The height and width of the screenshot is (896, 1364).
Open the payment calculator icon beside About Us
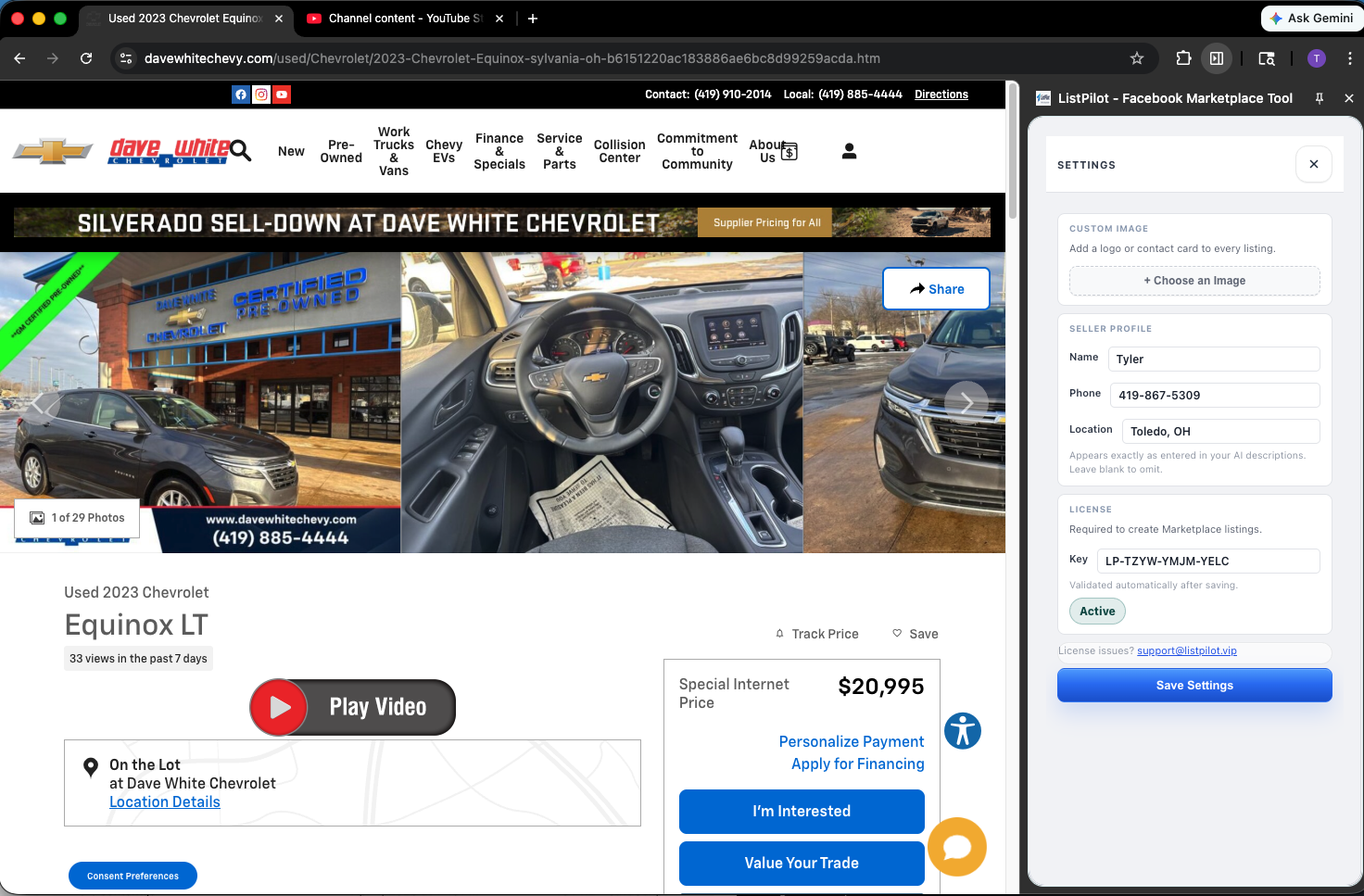tap(789, 151)
